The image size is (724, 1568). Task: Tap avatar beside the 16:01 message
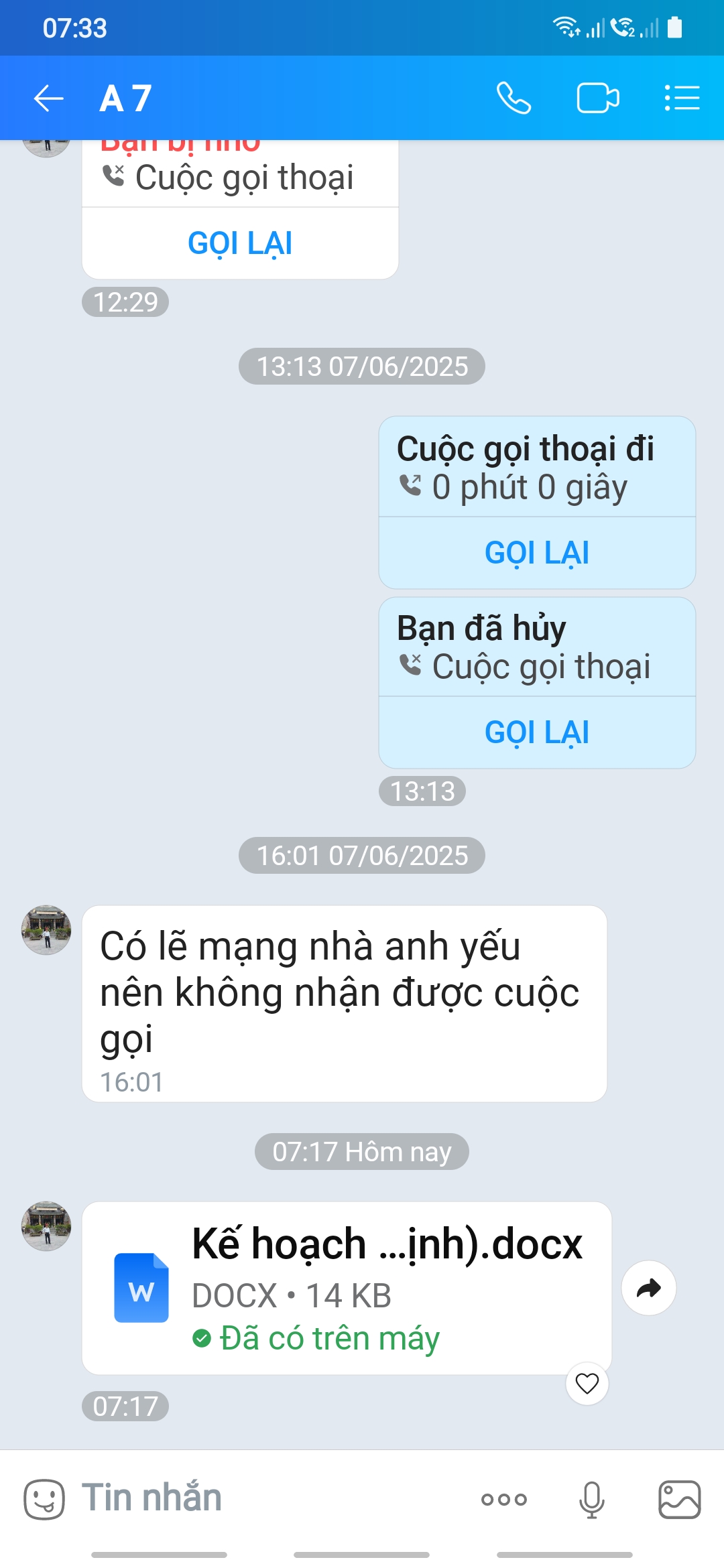point(46,929)
